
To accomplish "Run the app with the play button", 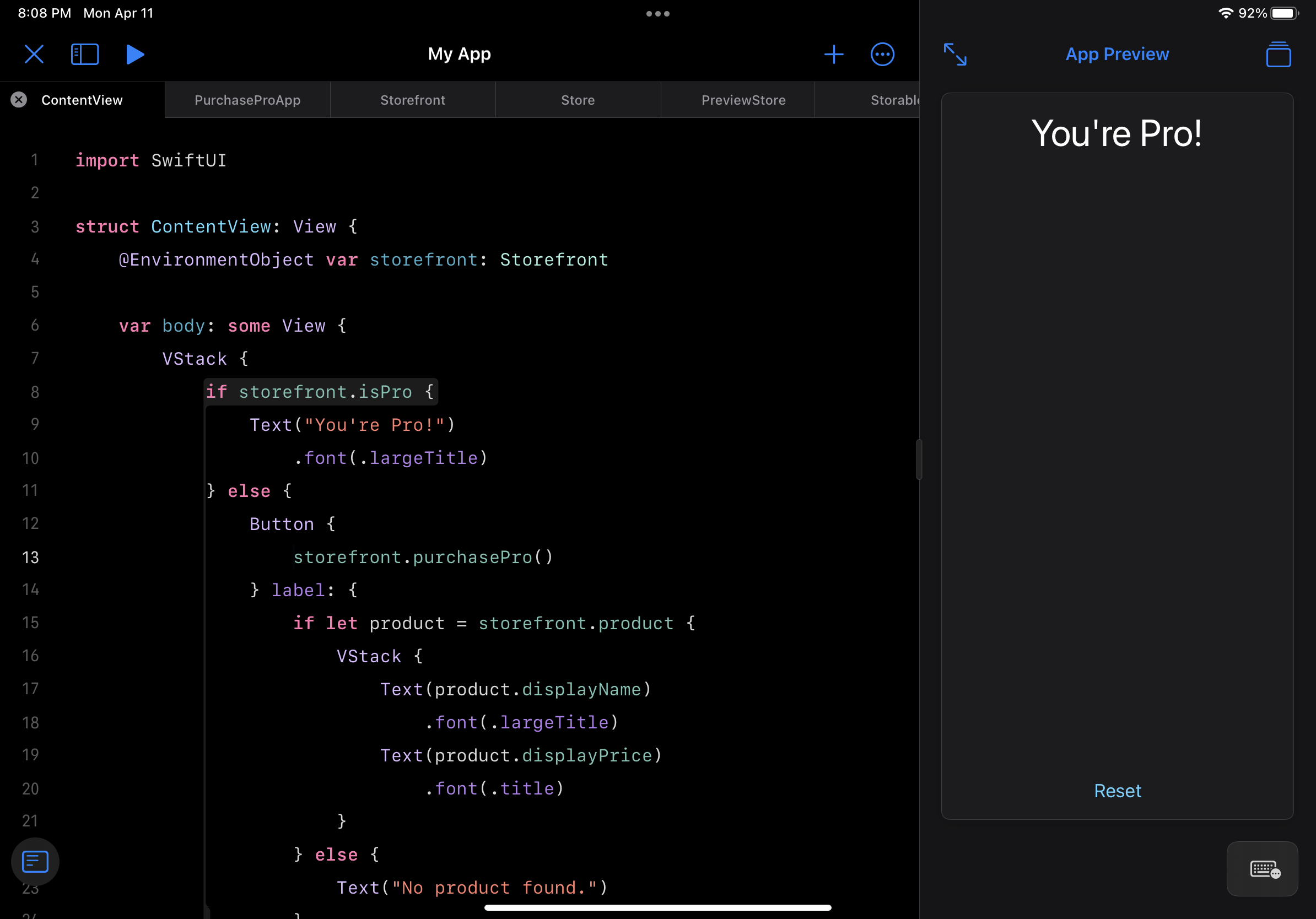I will tap(134, 55).
